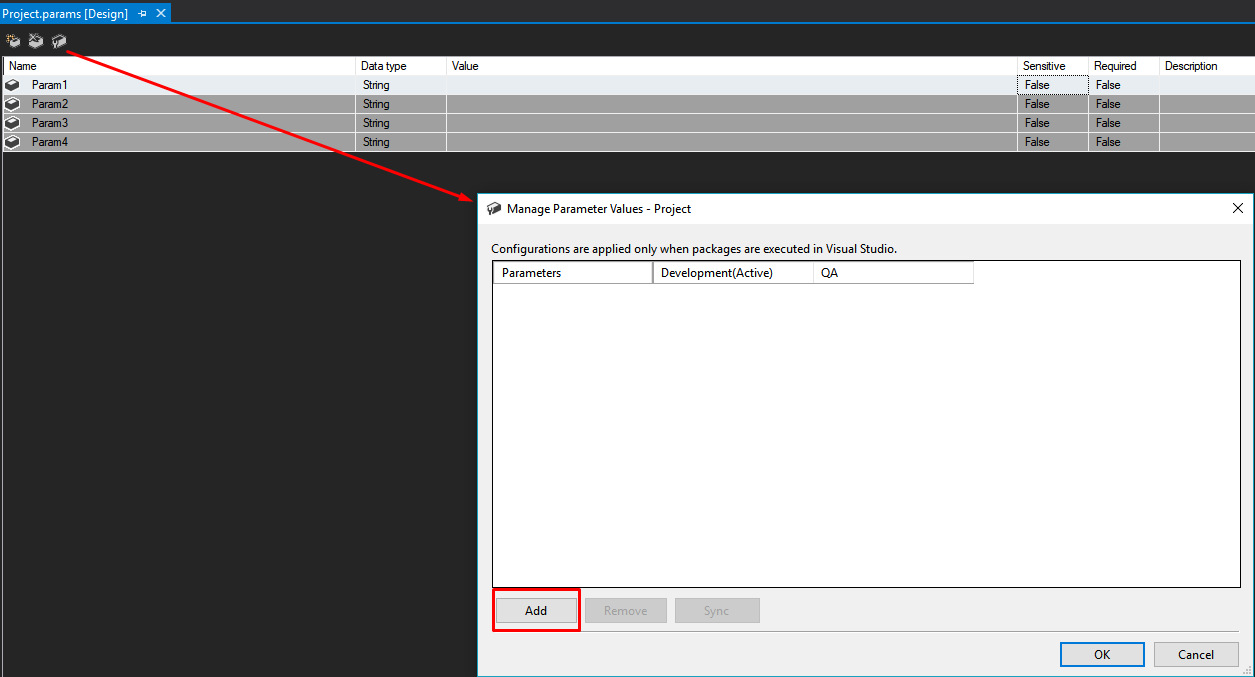Click the parameter icon beside Param3

coord(12,123)
